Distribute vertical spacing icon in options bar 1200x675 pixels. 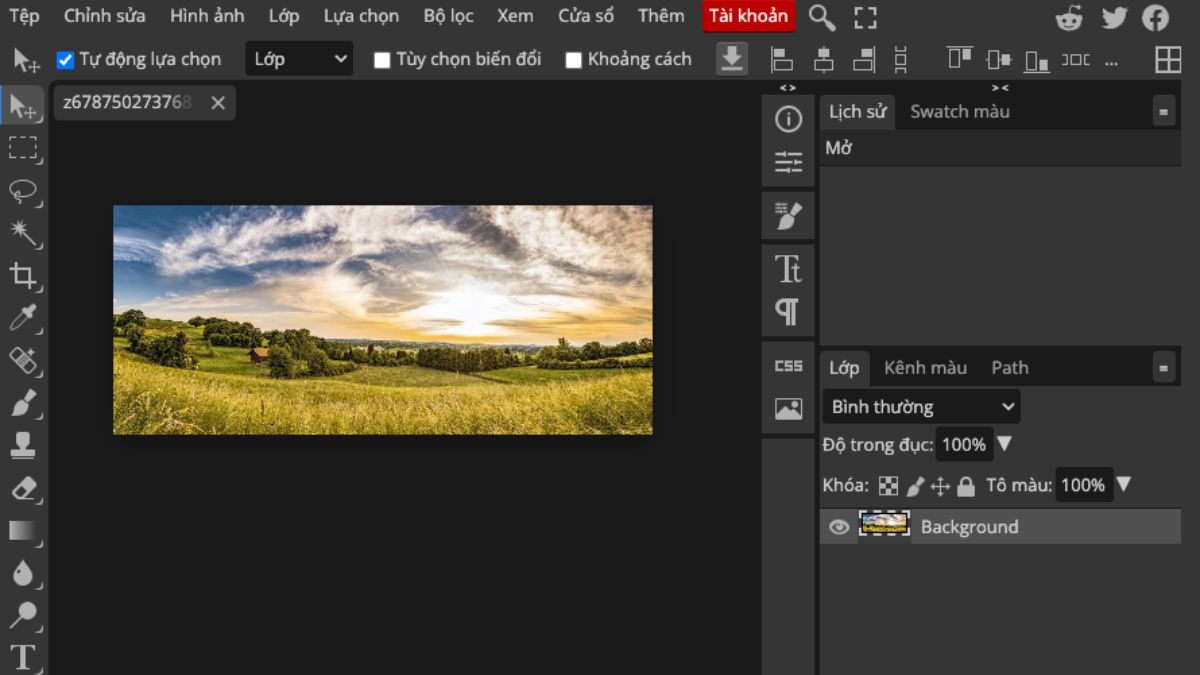901,60
